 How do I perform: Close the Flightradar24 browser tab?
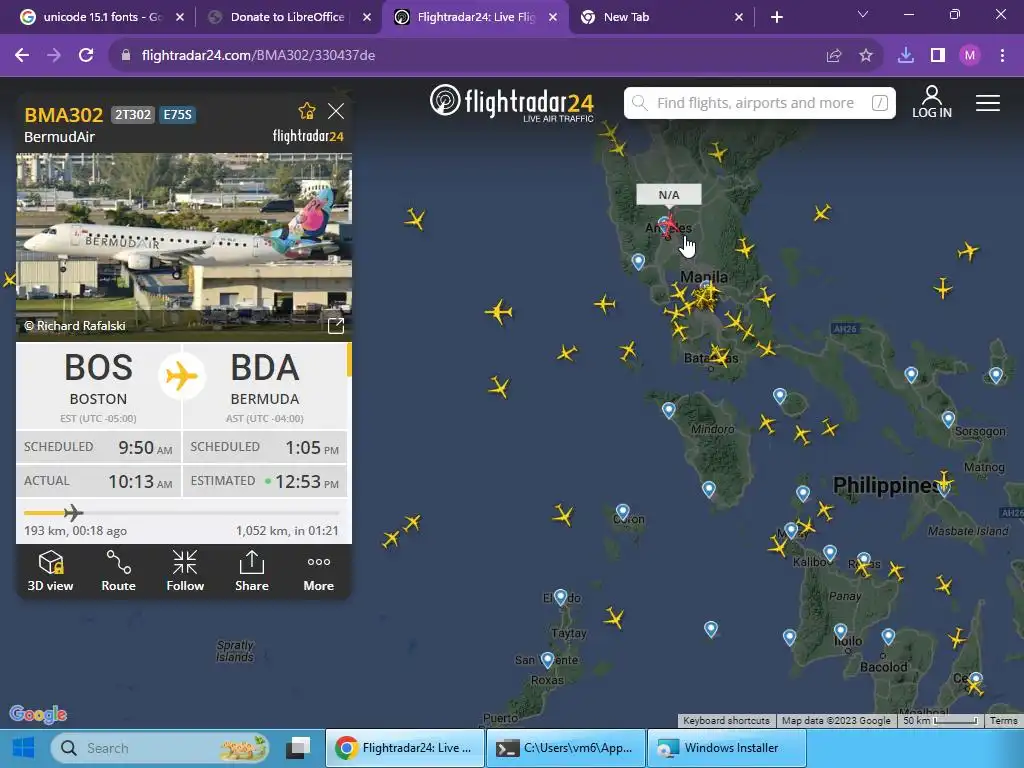tap(553, 17)
